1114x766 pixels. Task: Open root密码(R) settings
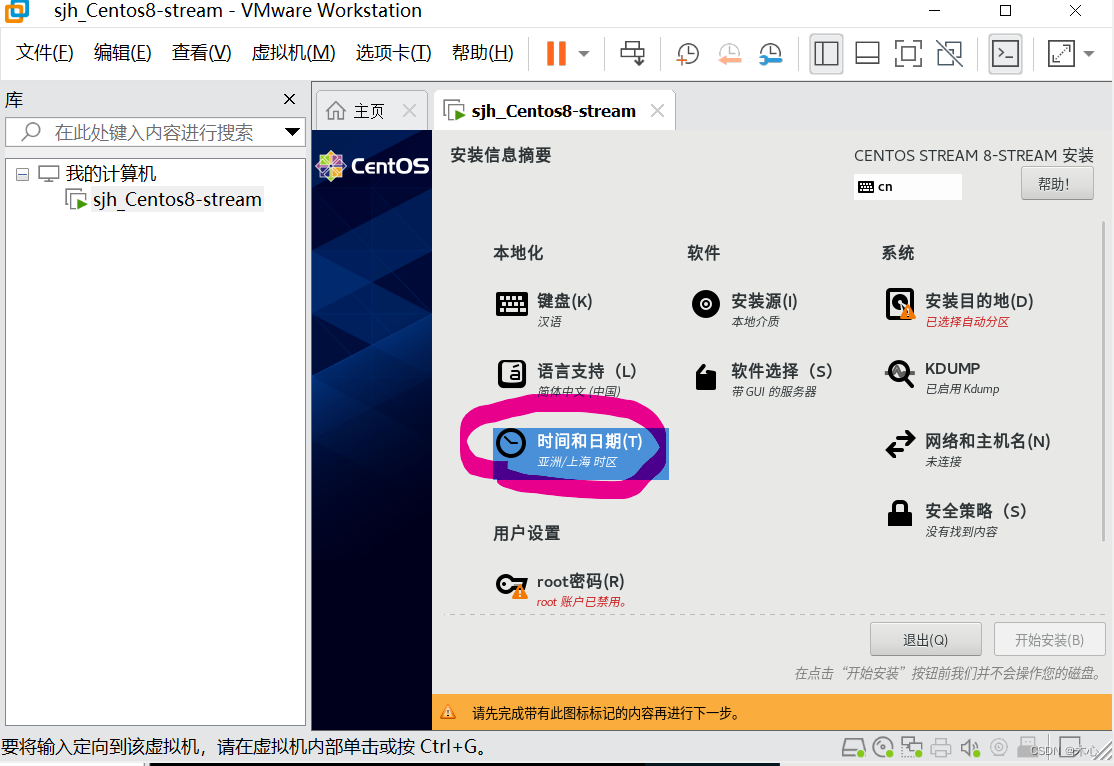click(x=561, y=590)
